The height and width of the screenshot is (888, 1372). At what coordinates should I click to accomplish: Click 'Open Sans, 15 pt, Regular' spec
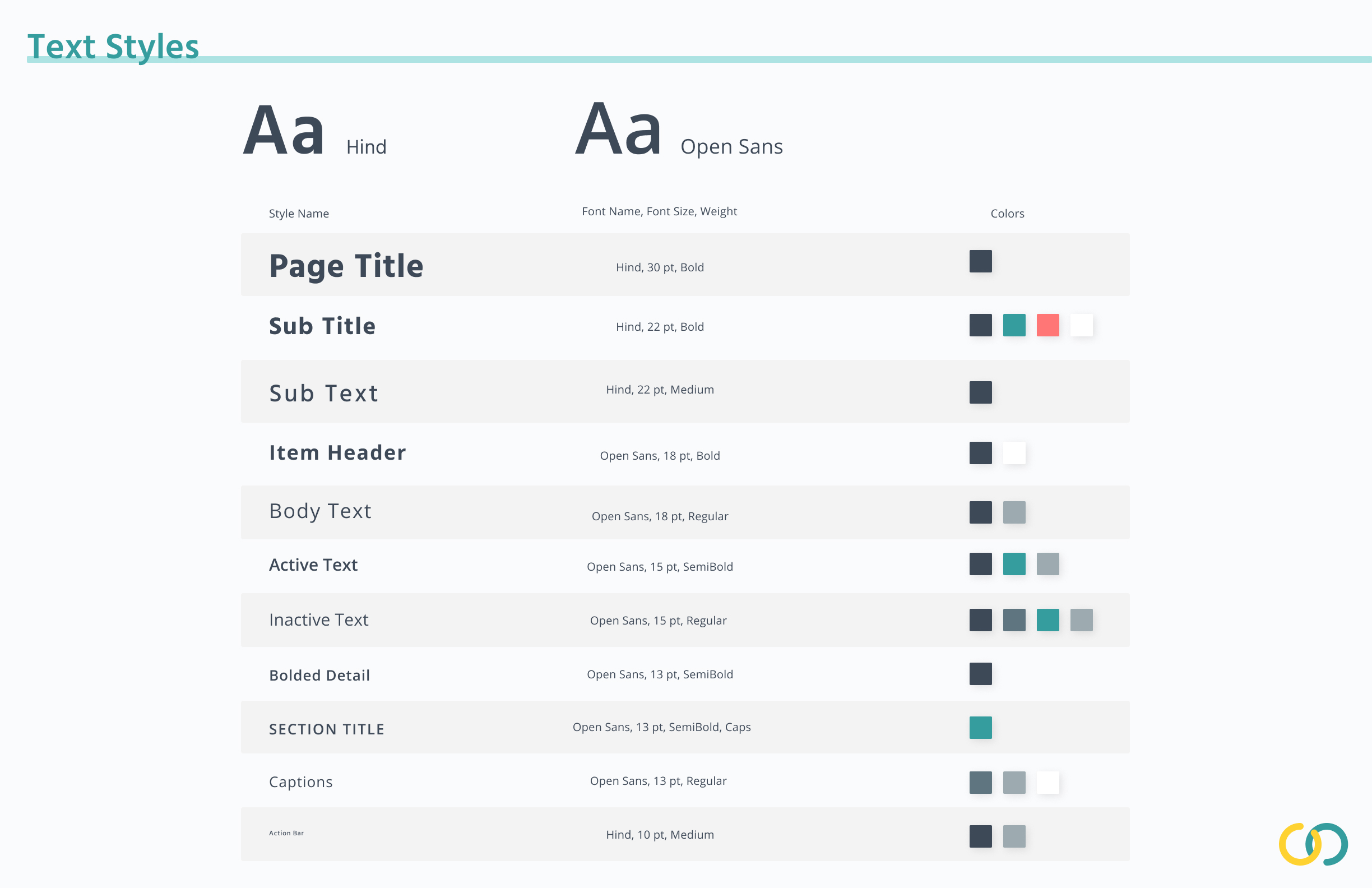[x=659, y=621]
